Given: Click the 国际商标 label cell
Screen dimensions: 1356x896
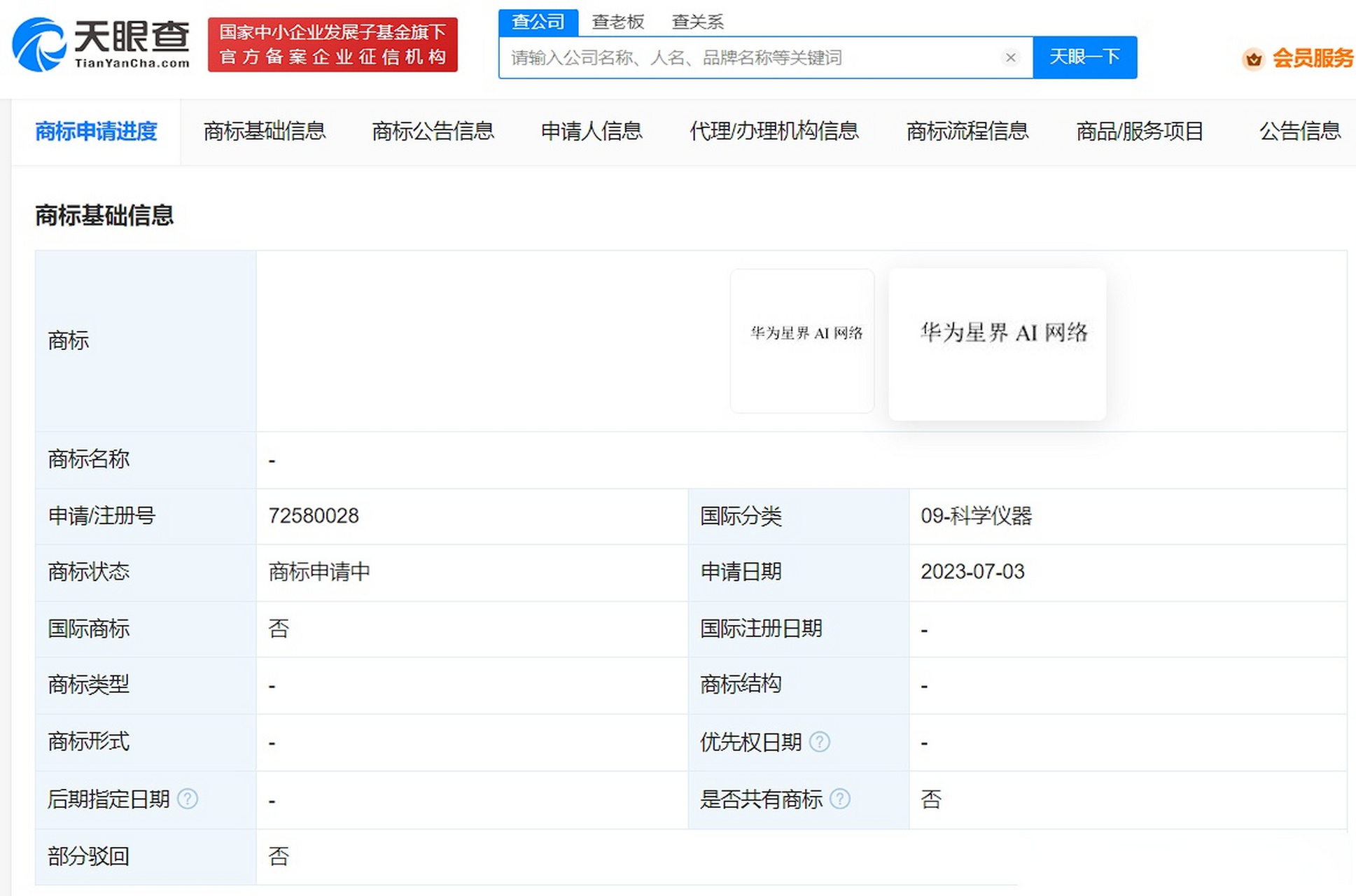Looking at the screenshot, I should [146, 629].
